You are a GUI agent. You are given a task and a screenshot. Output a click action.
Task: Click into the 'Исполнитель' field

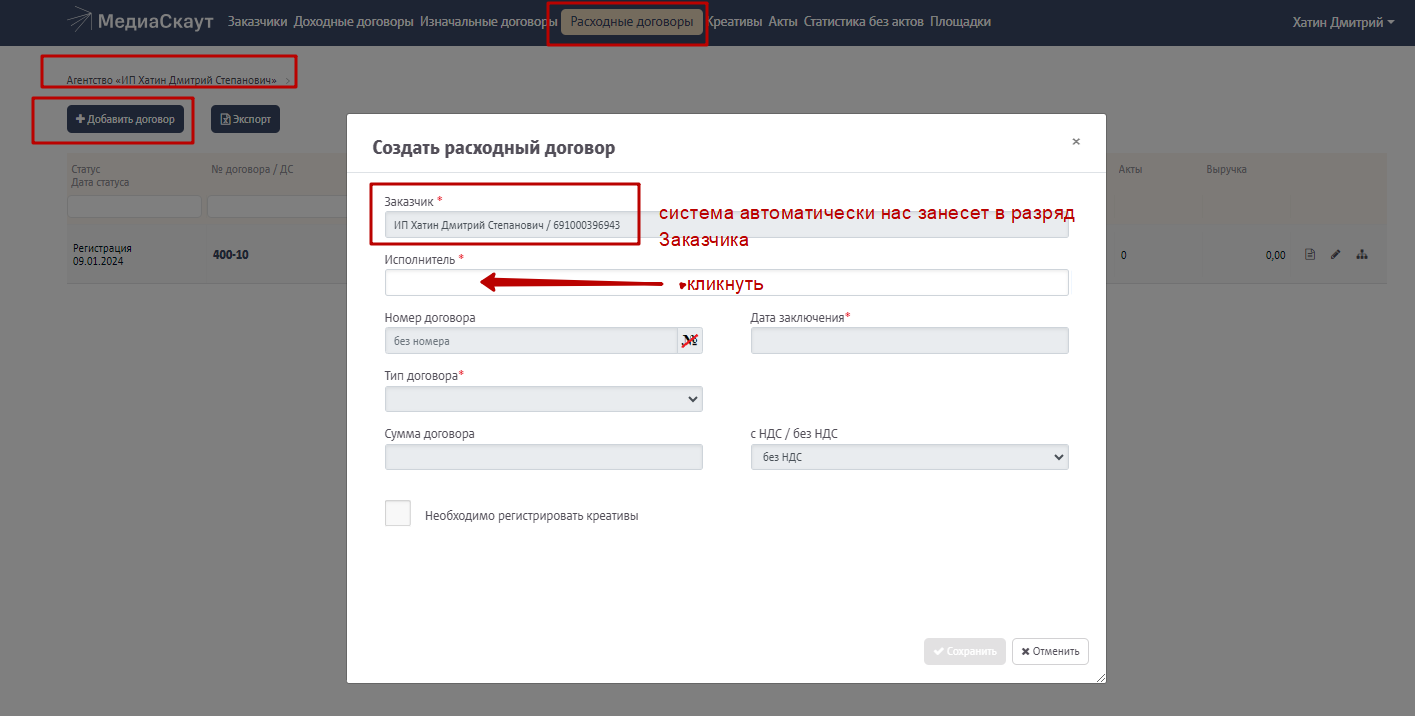(x=726, y=283)
